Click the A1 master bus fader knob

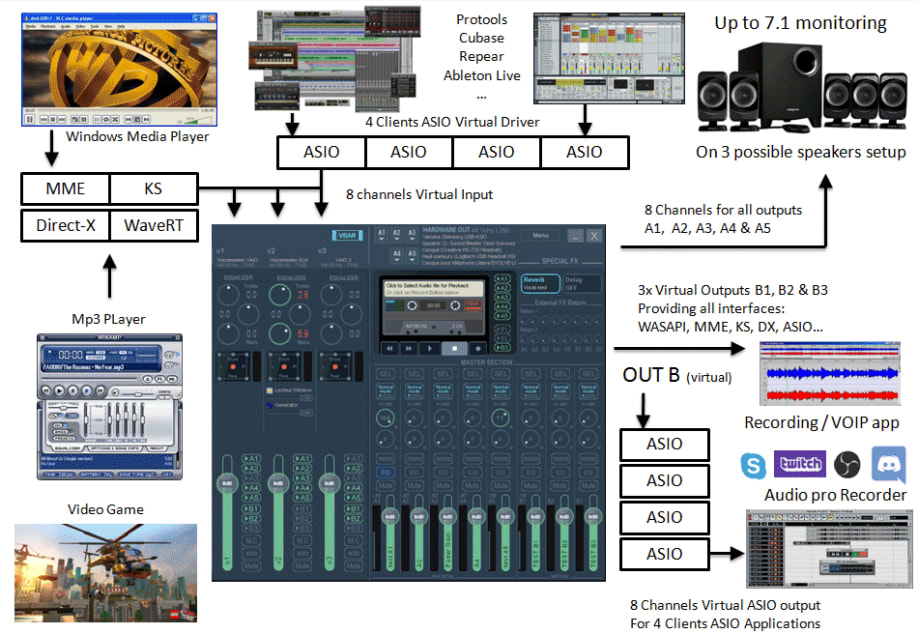391,516
